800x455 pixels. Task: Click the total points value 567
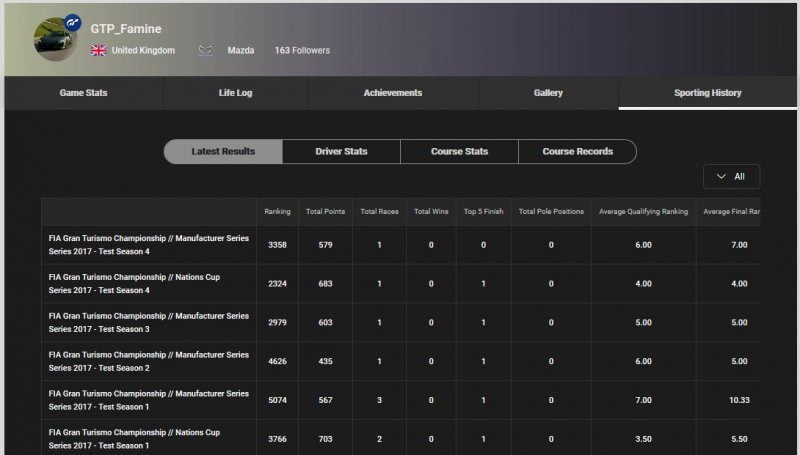[x=326, y=400]
